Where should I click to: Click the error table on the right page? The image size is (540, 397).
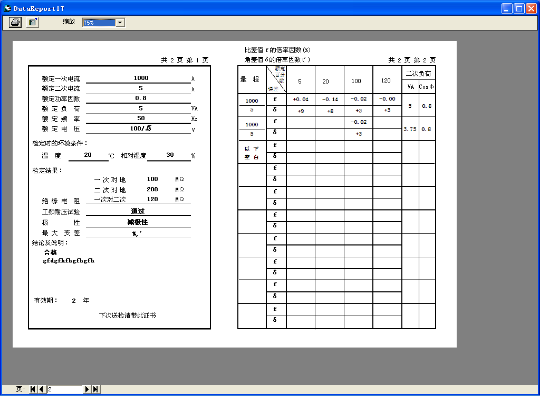pos(336,197)
